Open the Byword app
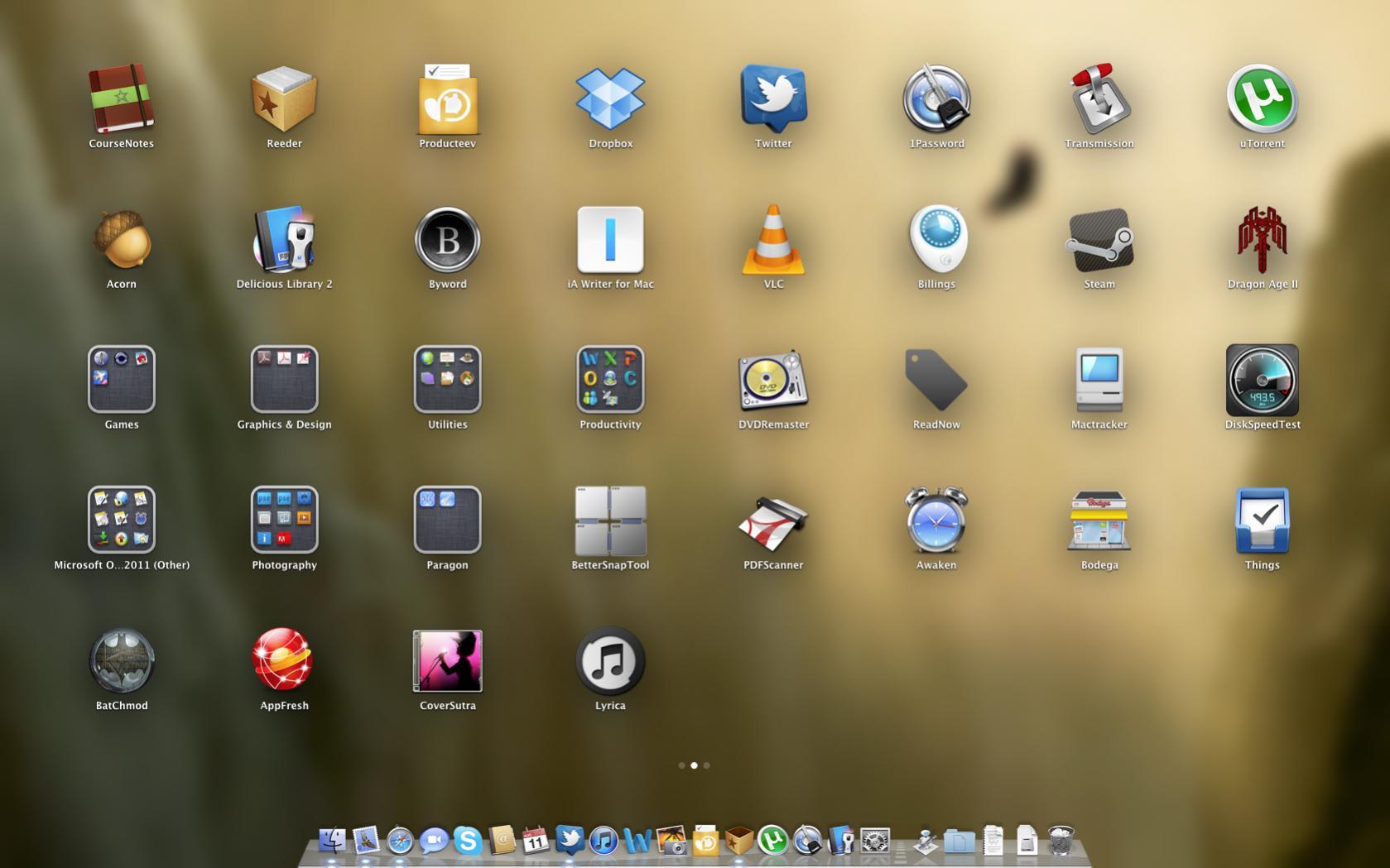Viewport: 1390px width, 868px height. click(x=447, y=239)
